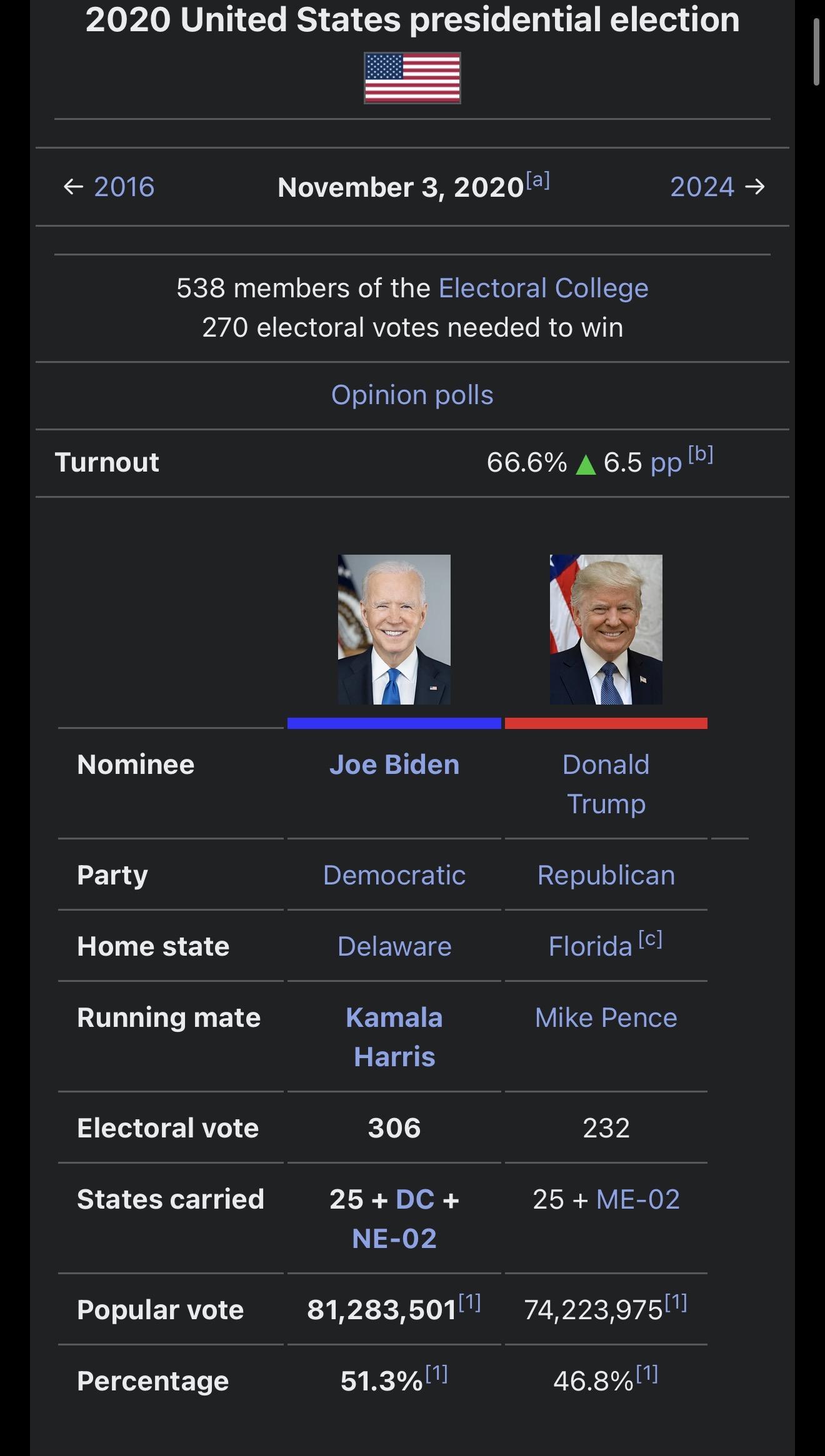Click the page scrollbar handle
Viewport: 825px width, 1456px height.
coord(816,52)
